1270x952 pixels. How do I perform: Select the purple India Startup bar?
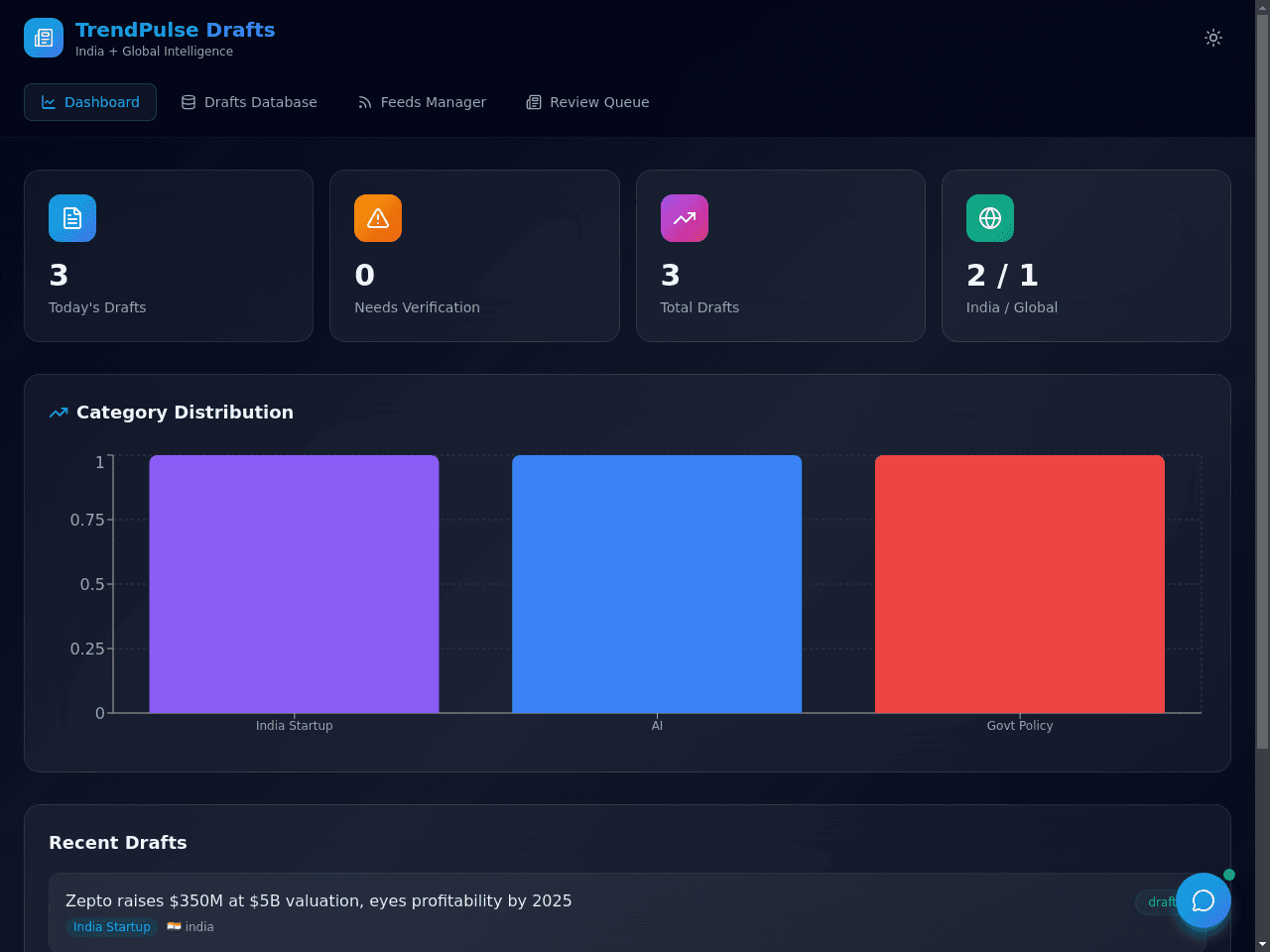[x=294, y=584]
